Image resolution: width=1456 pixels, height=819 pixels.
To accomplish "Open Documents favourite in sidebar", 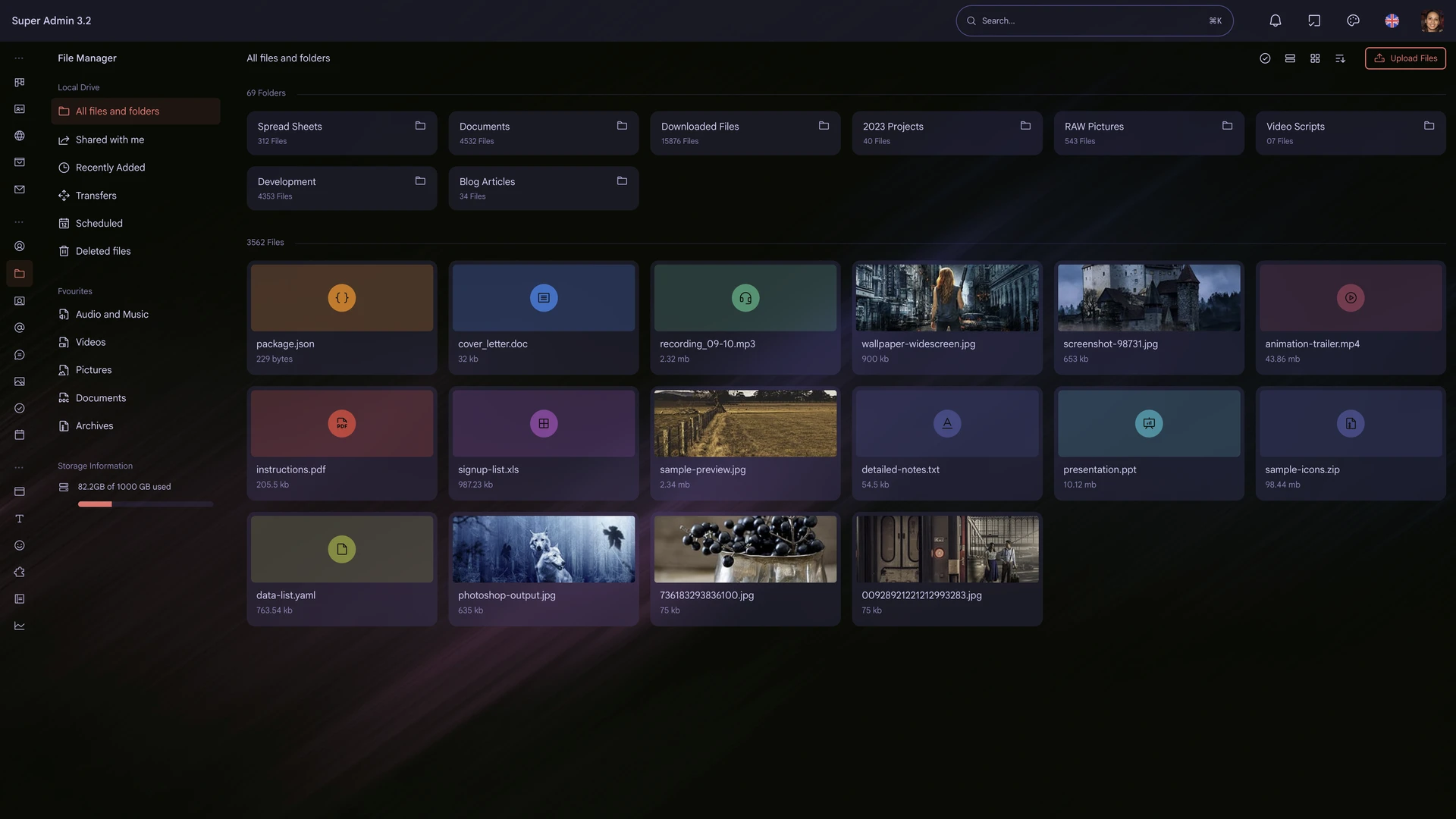I will coord(136,398).
